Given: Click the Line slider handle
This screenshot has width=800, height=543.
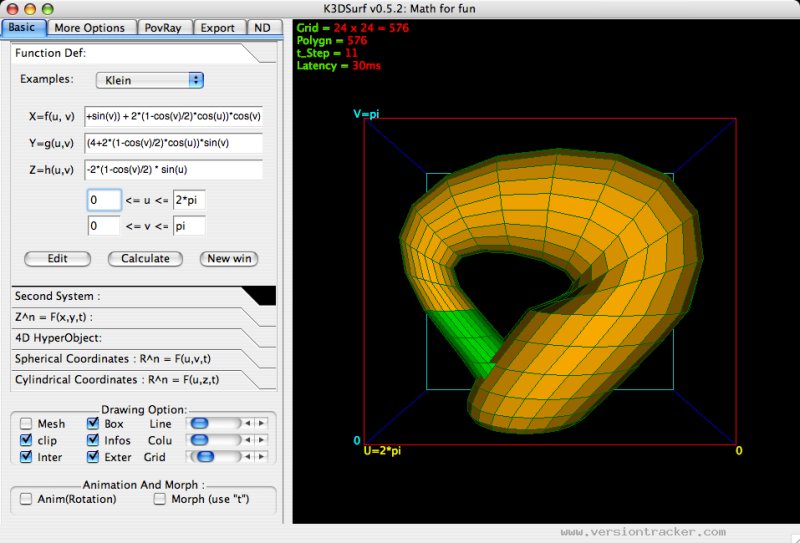Looking at the screenshot, I should click(199, 423).
